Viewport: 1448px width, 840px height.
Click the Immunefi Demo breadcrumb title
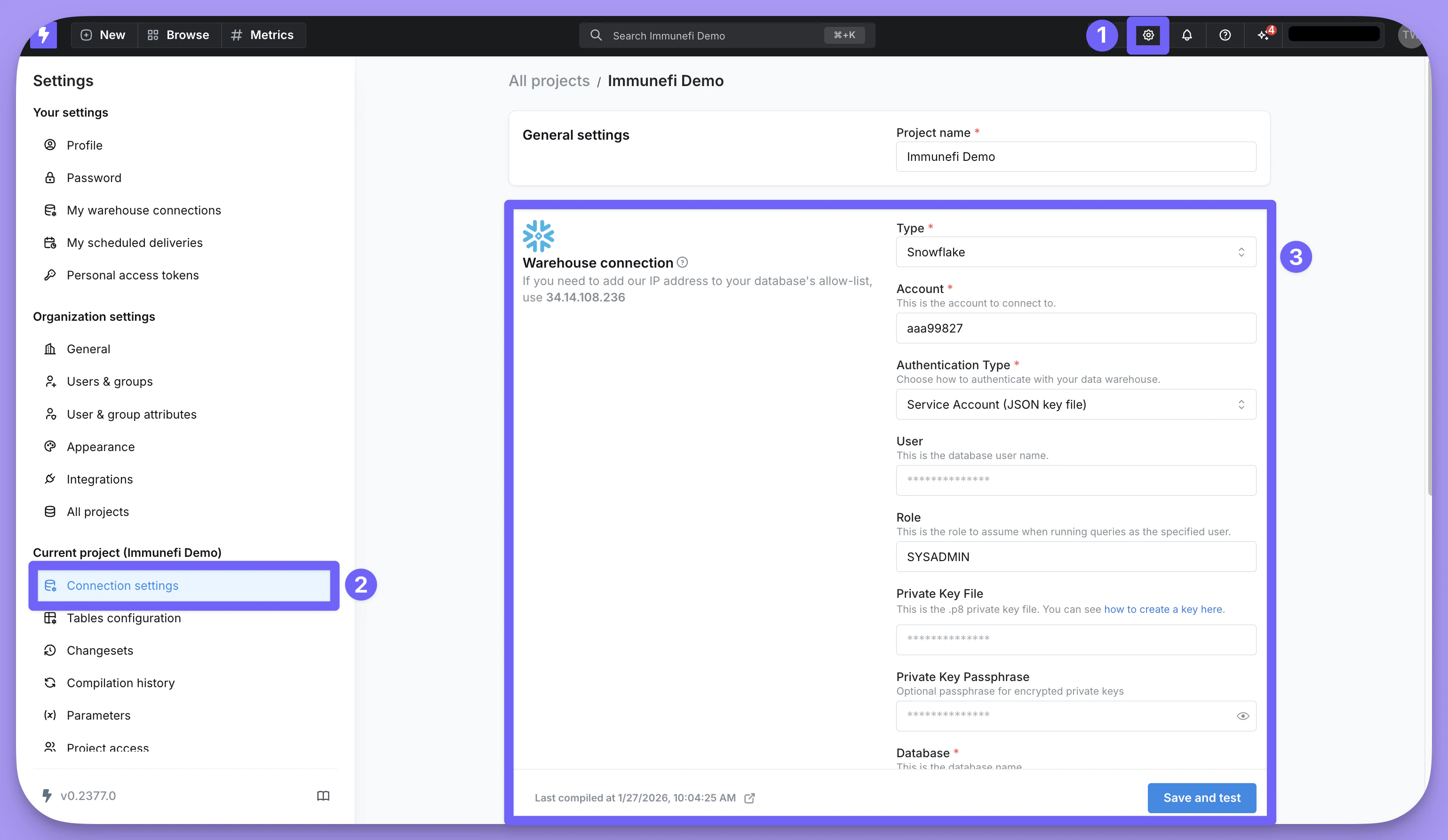(x=665, y=81)
